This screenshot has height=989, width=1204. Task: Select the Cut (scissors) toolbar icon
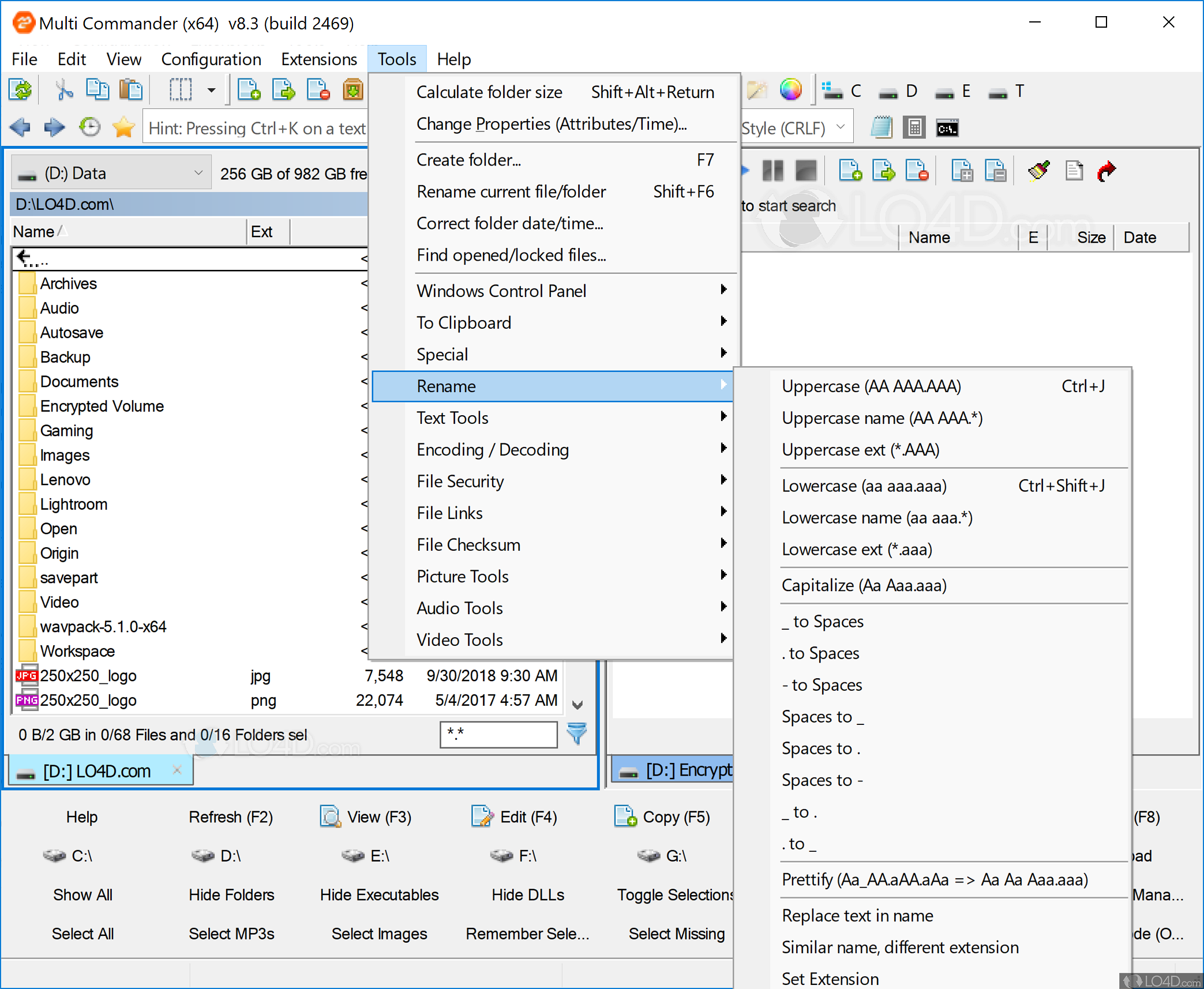coord(63,89)
